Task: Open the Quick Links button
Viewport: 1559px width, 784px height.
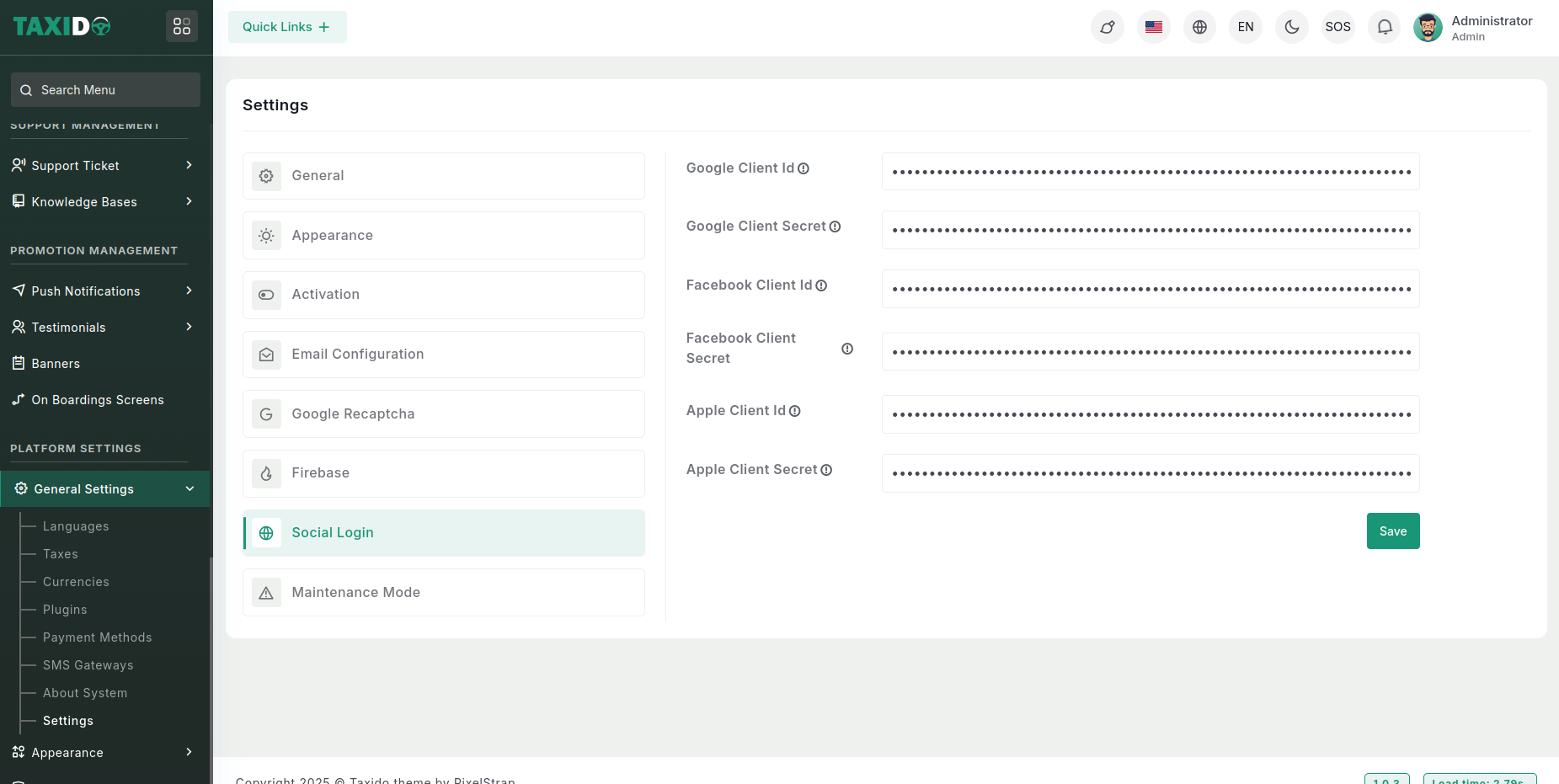Action: 286,27
